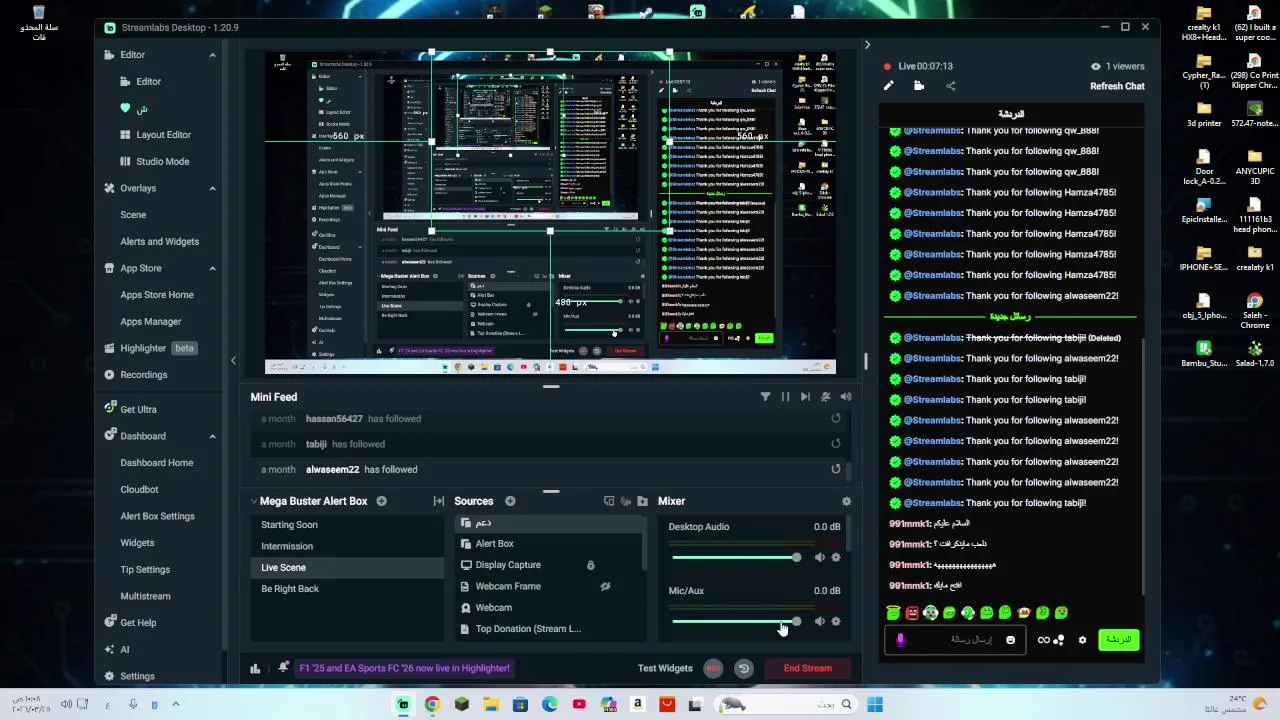The width and height of the screenshot is (1280, 720).
Task: Select the Live Scene scene
Action: tap(347, 567)
